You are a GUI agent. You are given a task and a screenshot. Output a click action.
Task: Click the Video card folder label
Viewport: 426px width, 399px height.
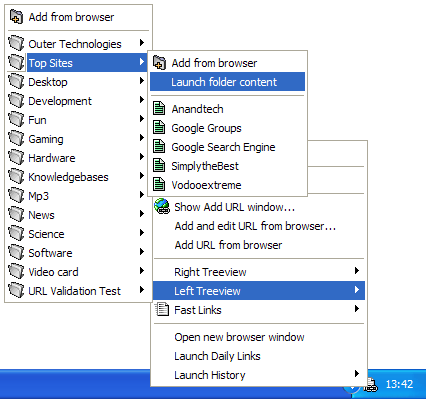click(53, 272)
